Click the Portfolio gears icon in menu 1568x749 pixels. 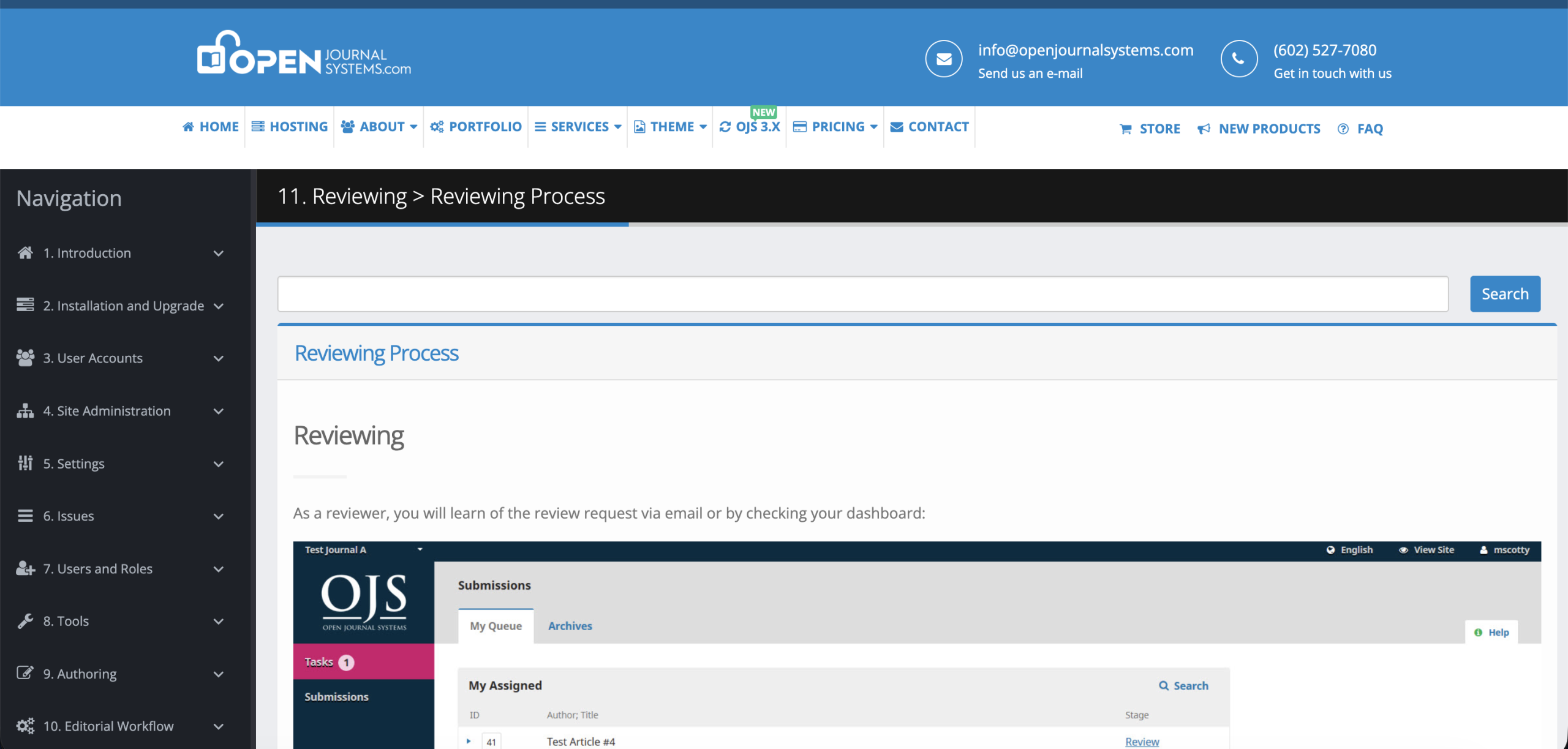(437, 127)
